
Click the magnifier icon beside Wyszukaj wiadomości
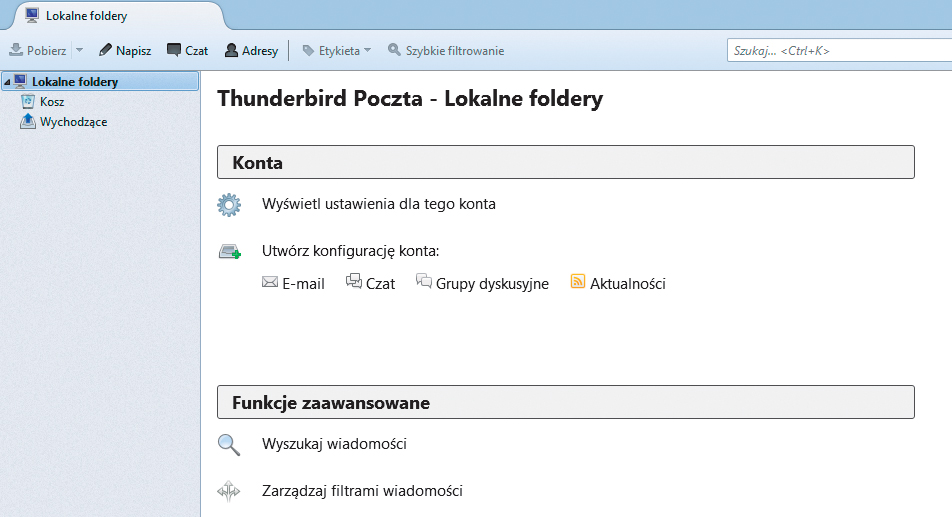tap(229, 445)
